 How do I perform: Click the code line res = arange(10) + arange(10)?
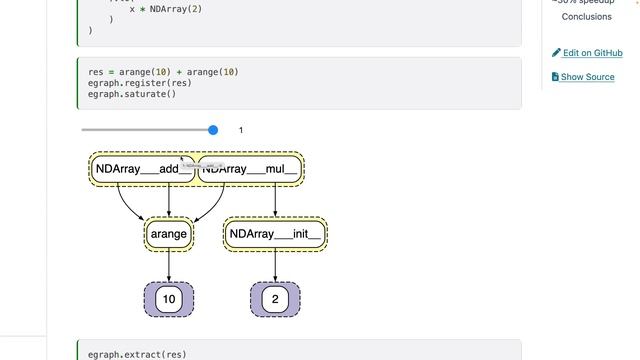[x=163, y=72]
